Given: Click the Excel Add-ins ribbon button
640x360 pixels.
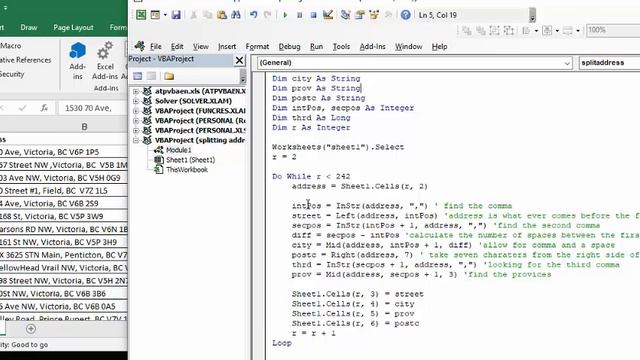Looking at the screenshot, I should coord(78,60).
